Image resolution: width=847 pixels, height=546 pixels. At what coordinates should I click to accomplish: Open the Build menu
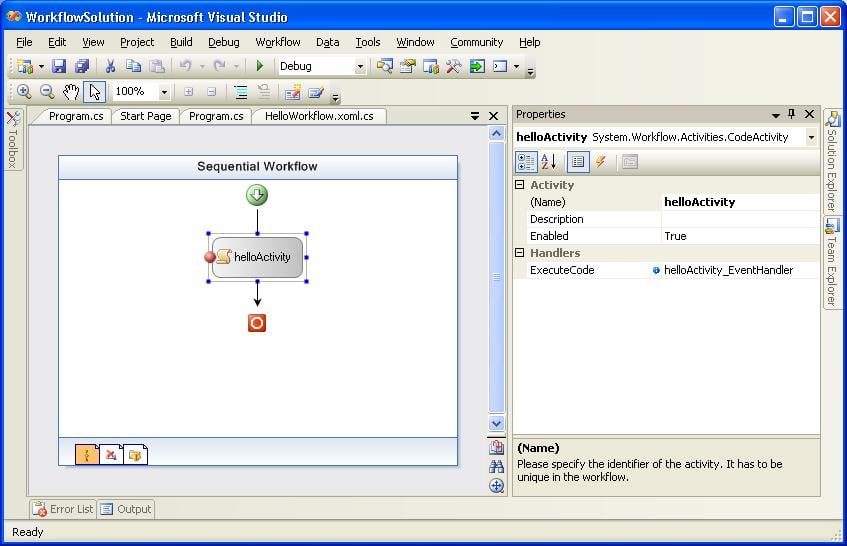click(181, 42)
